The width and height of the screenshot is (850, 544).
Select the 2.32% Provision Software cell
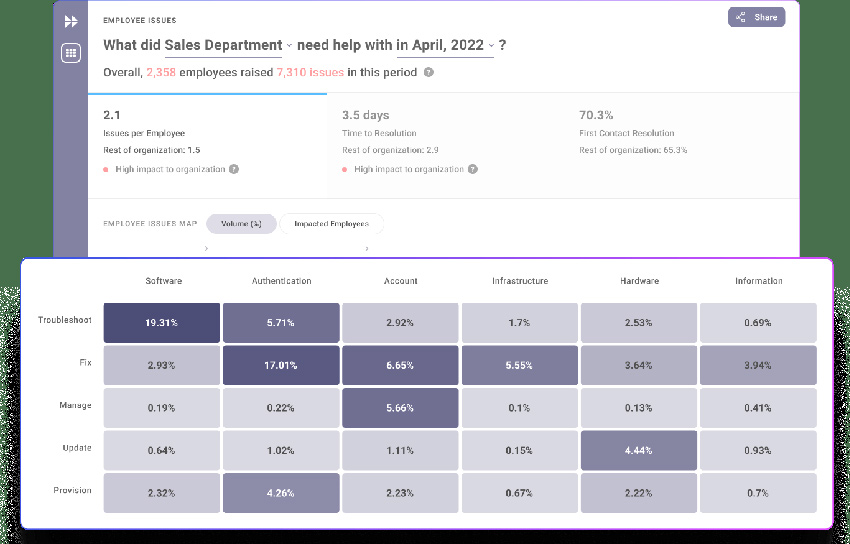click(162, 493)
